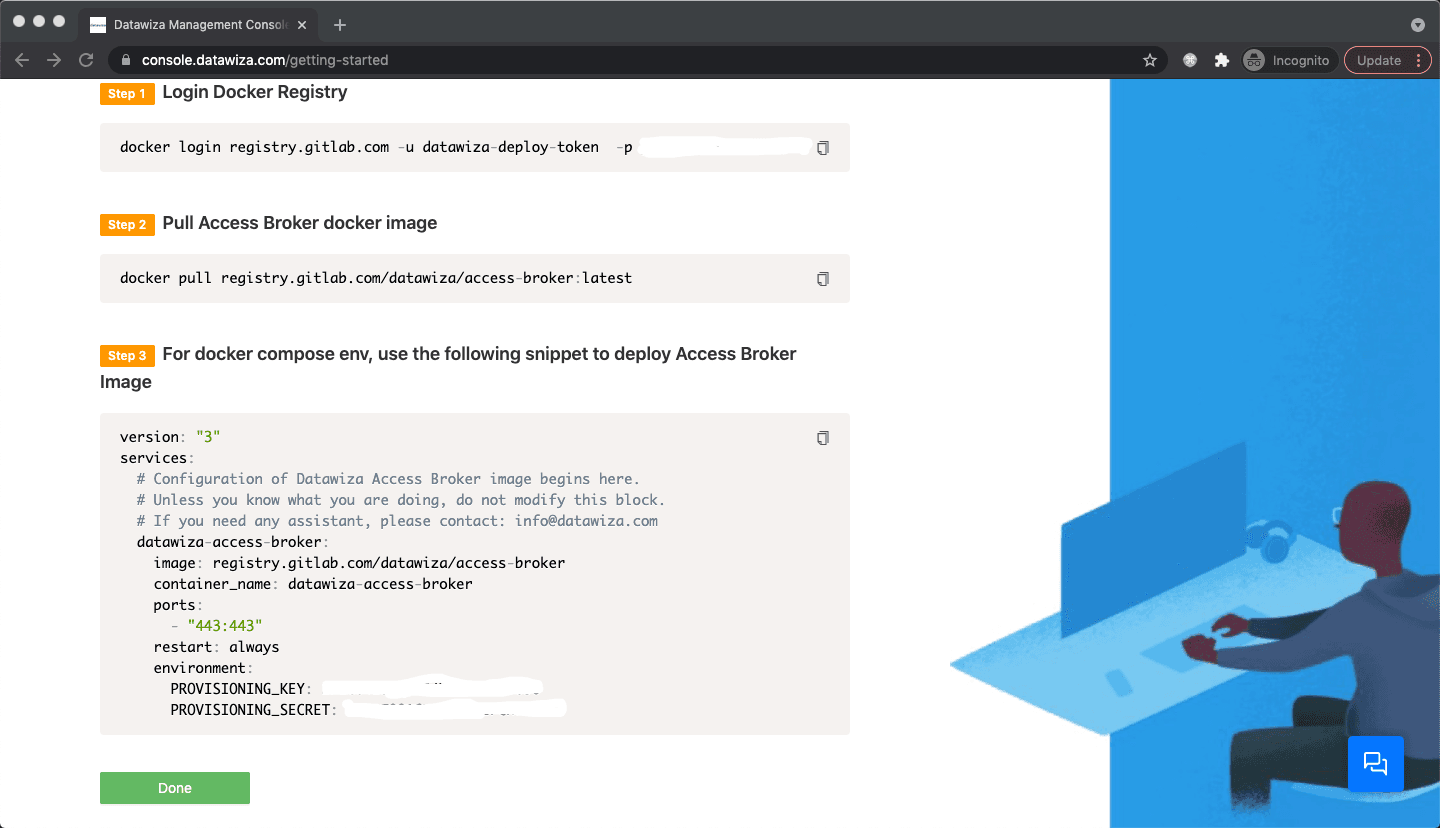Viewport: 1440px width, 828px height.
Task: Click the docker pull command text
Action: click(x=376, y=278)
